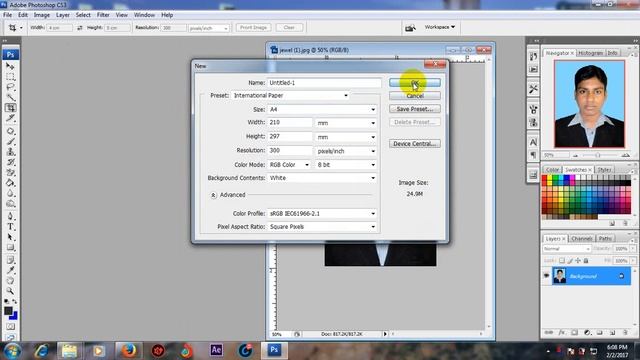This screenshot has width=640, height=360.
Task: Switch to the Styles tab
Action: (604, 169)
